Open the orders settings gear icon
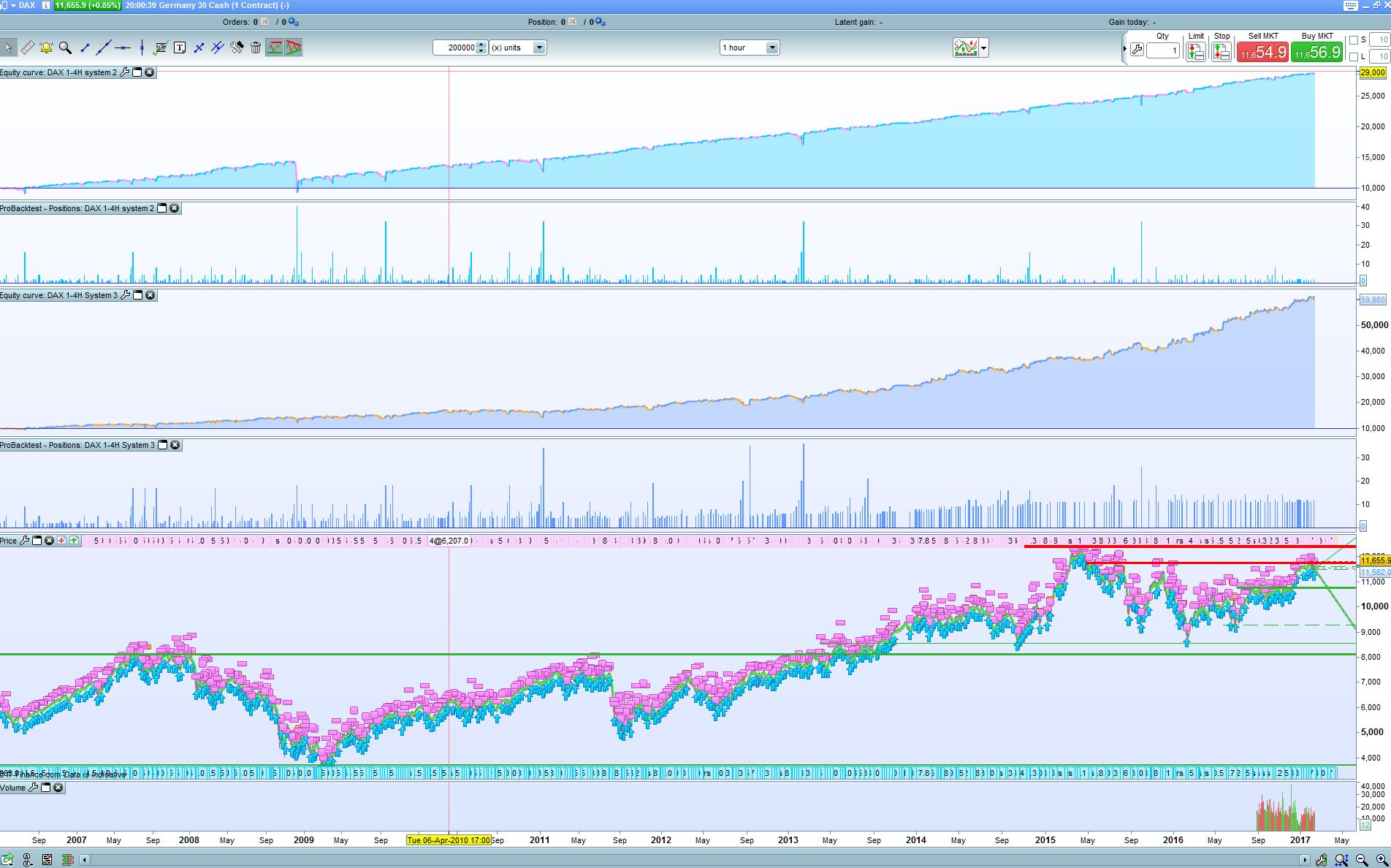Viewport: 1391px width, 868px height. pos(294,22)
